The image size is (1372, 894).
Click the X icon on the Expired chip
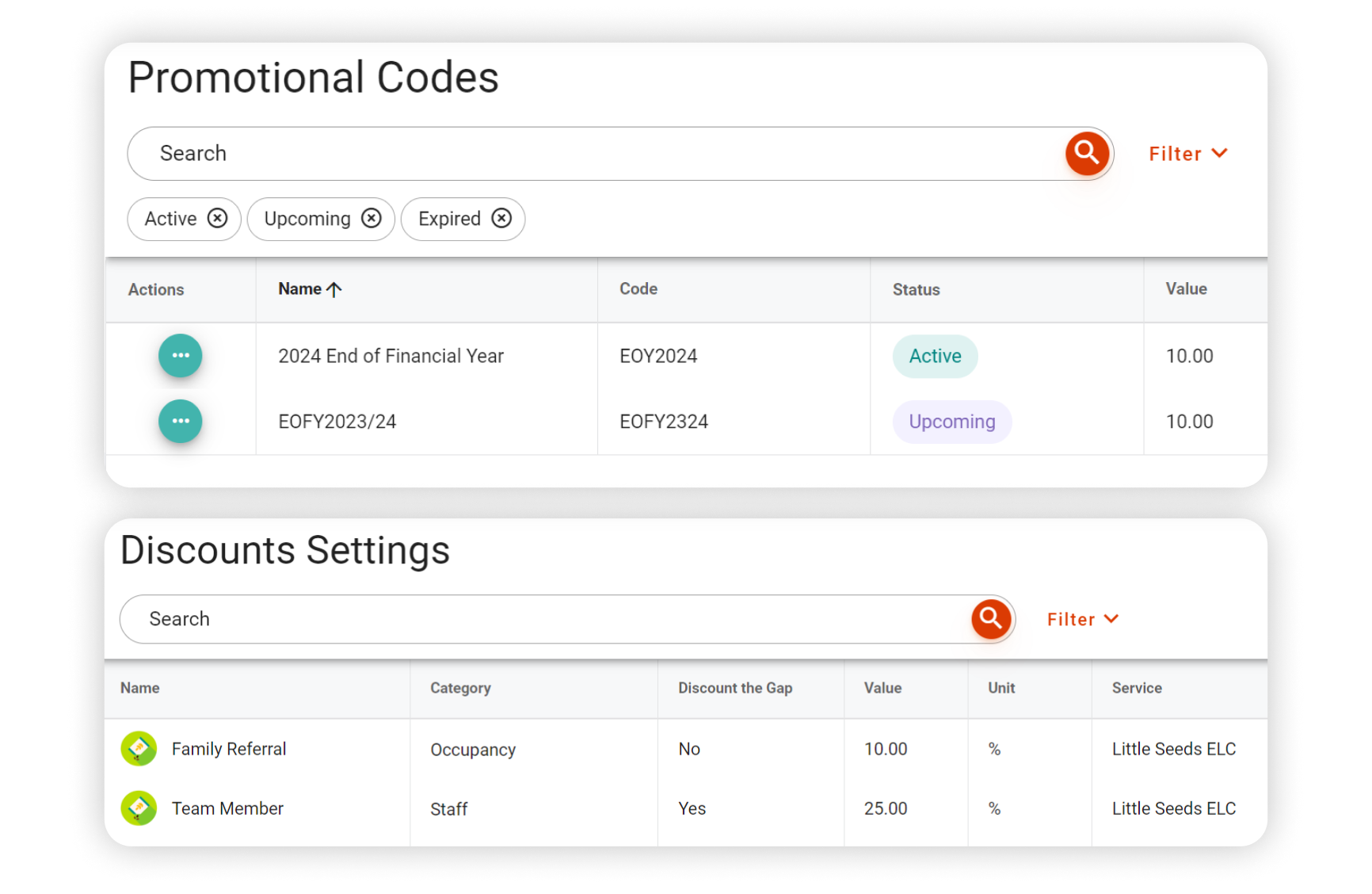[501, 219]
